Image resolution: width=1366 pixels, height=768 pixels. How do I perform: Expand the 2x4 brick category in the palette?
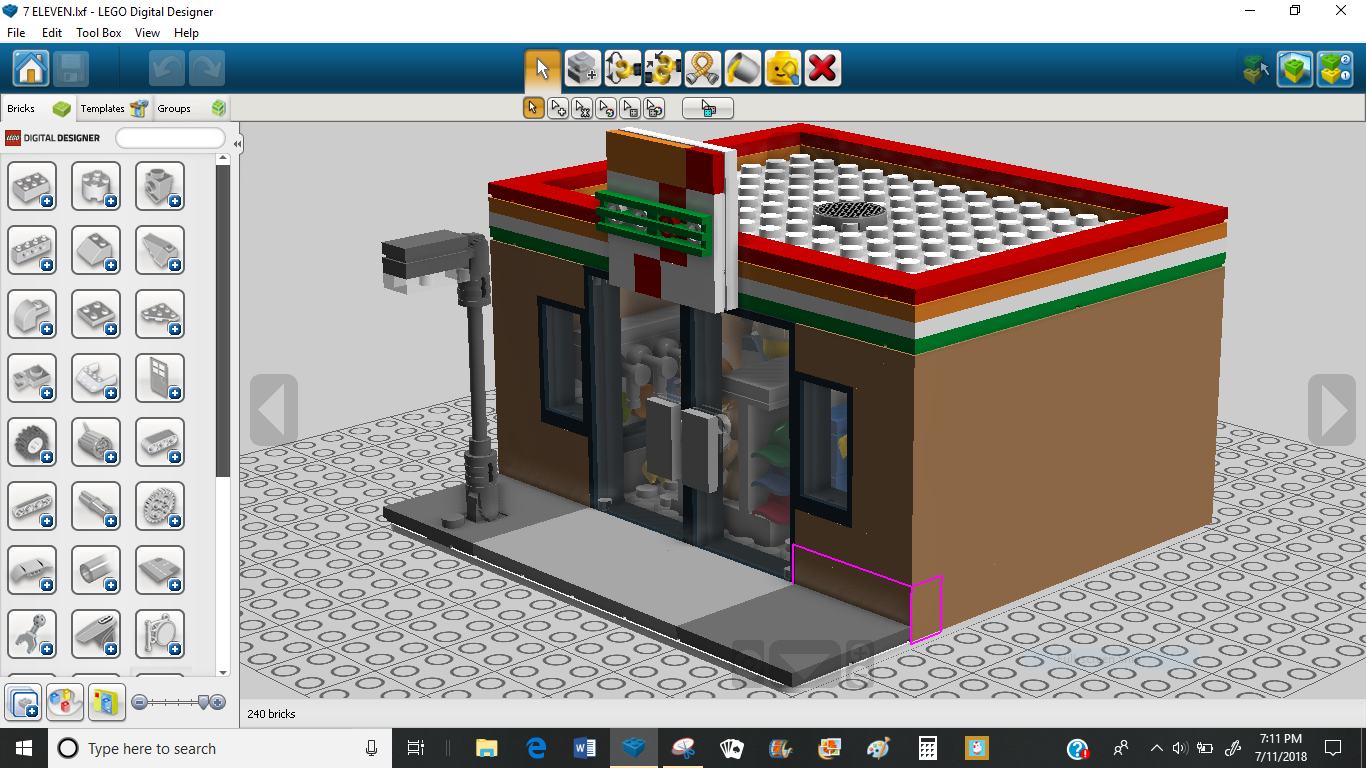coord(32,186)
